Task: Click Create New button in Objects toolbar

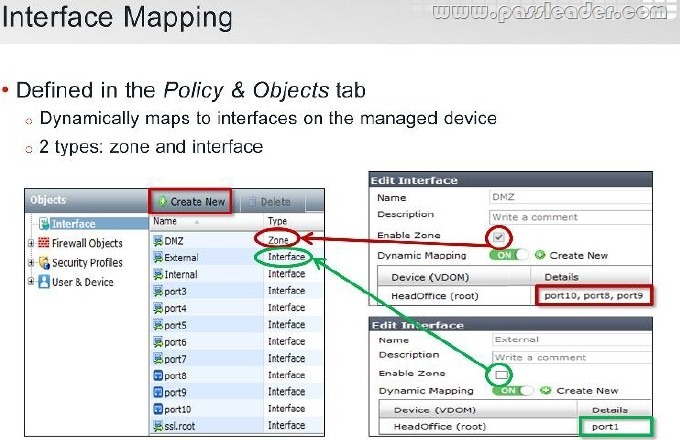Action: pyautogui.click(x=190, y=202)
